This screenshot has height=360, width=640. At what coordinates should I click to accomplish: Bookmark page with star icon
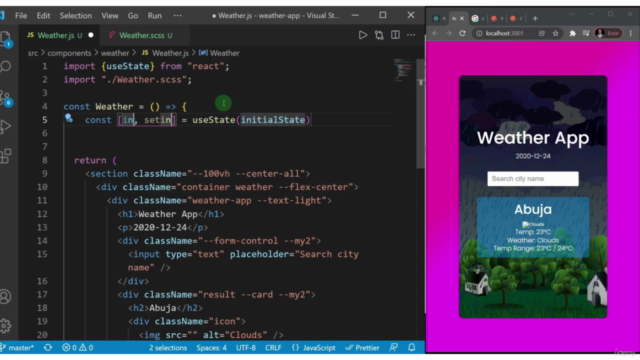[556, 33]
